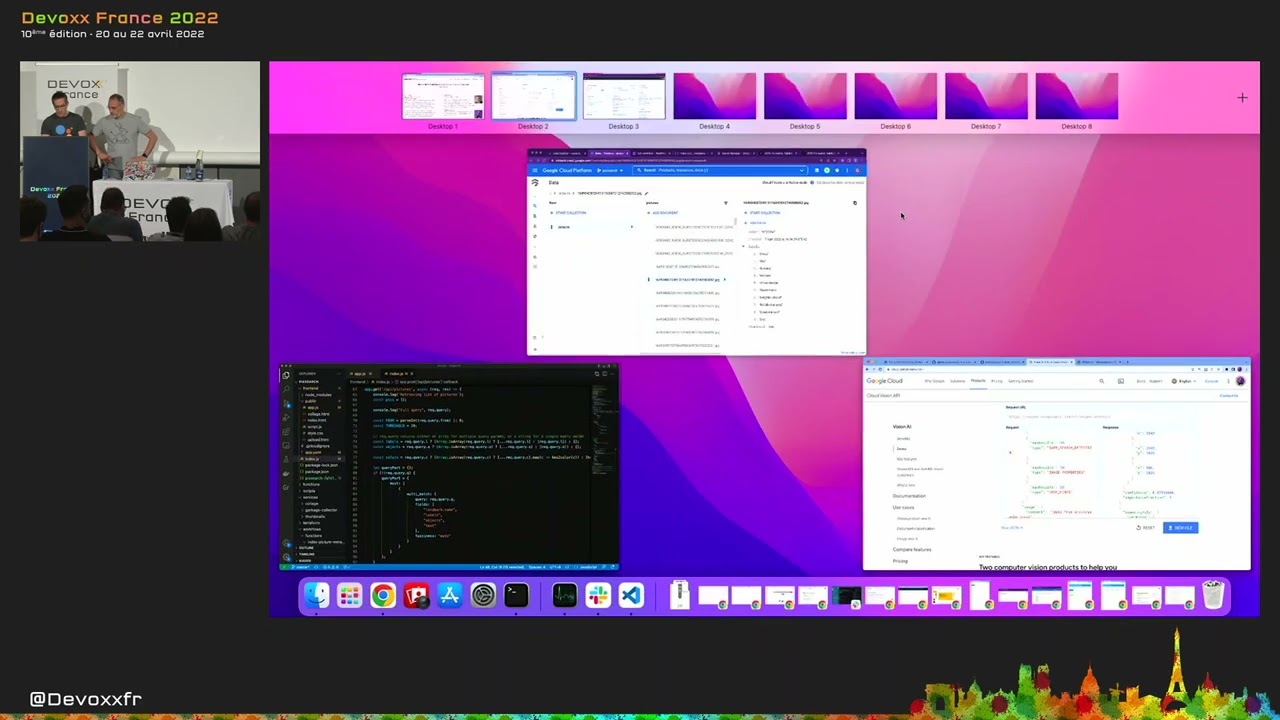This screenshot has width=1280, height=720.
Task: Open the Products tab in Google Cloud
Action: (978, 381)
